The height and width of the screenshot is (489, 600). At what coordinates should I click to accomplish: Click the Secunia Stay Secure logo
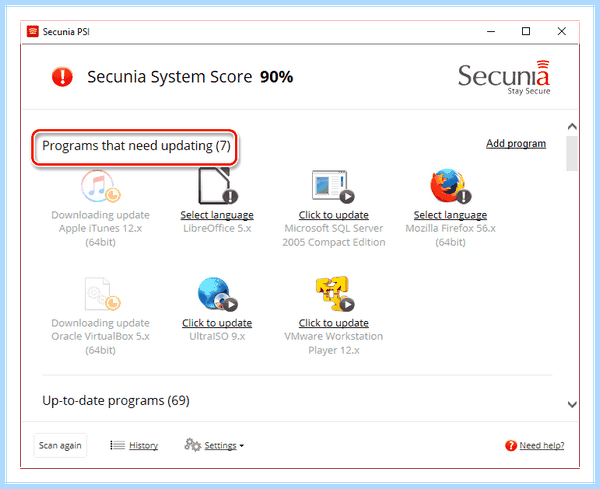point(504,77)
